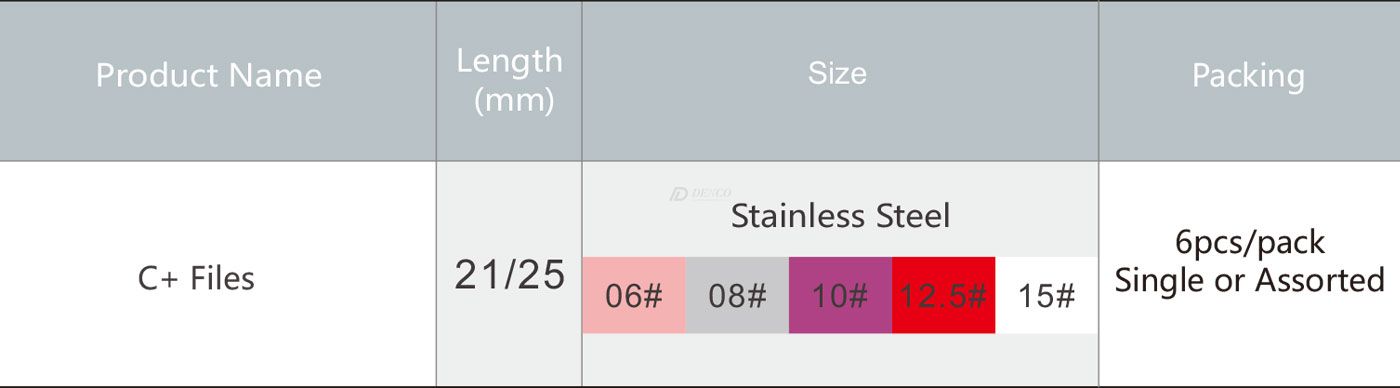Pick the red 12.5# size swatch
Image resolution: width=1400 pixels, height=388 pixels.
click(x=943, y=295)
